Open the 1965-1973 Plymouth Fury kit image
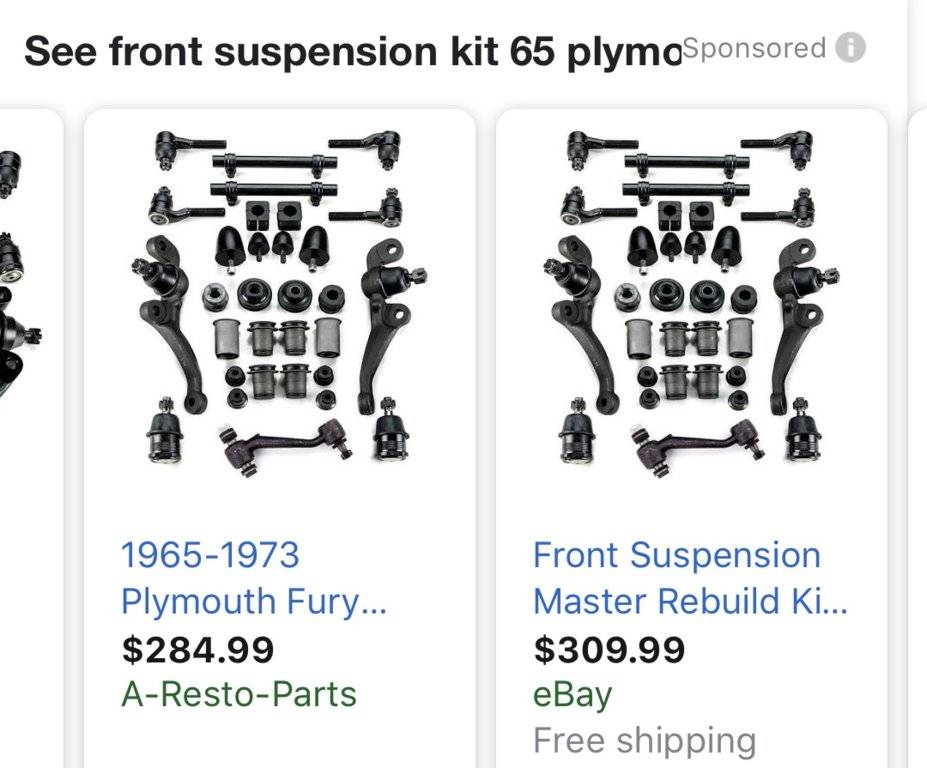927x768 pixels. [x=278, y=298]
